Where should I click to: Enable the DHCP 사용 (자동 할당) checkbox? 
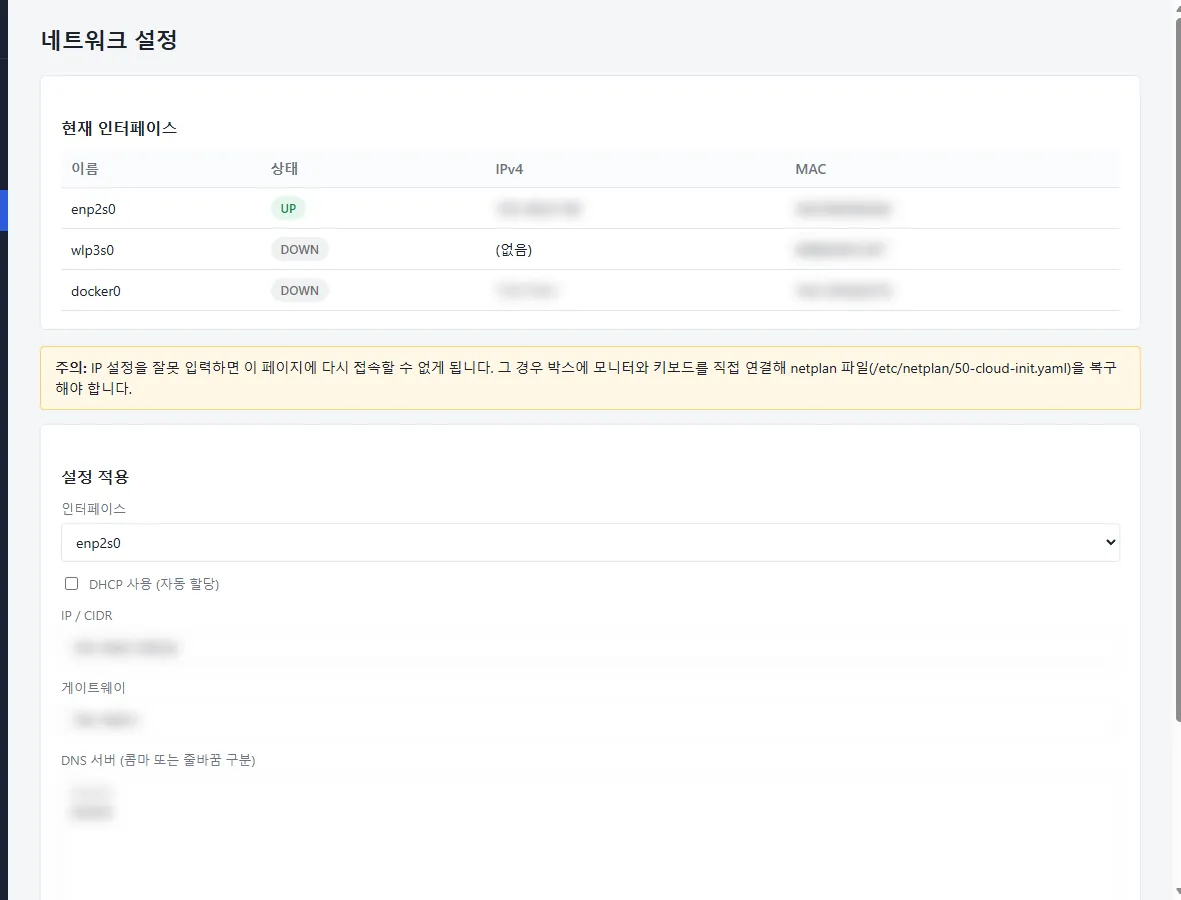point(72,584)
